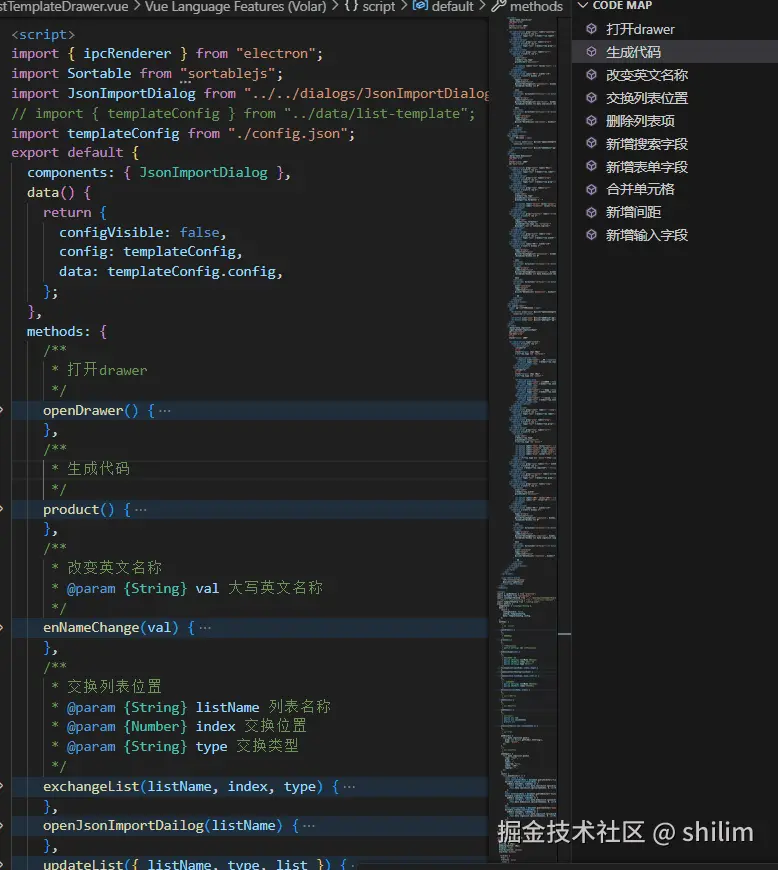Unfold ellipsis after enNameChange(val) brace
Image resolution: width=778 pixels, height=870 pixels.
click(x=205, y=628)
